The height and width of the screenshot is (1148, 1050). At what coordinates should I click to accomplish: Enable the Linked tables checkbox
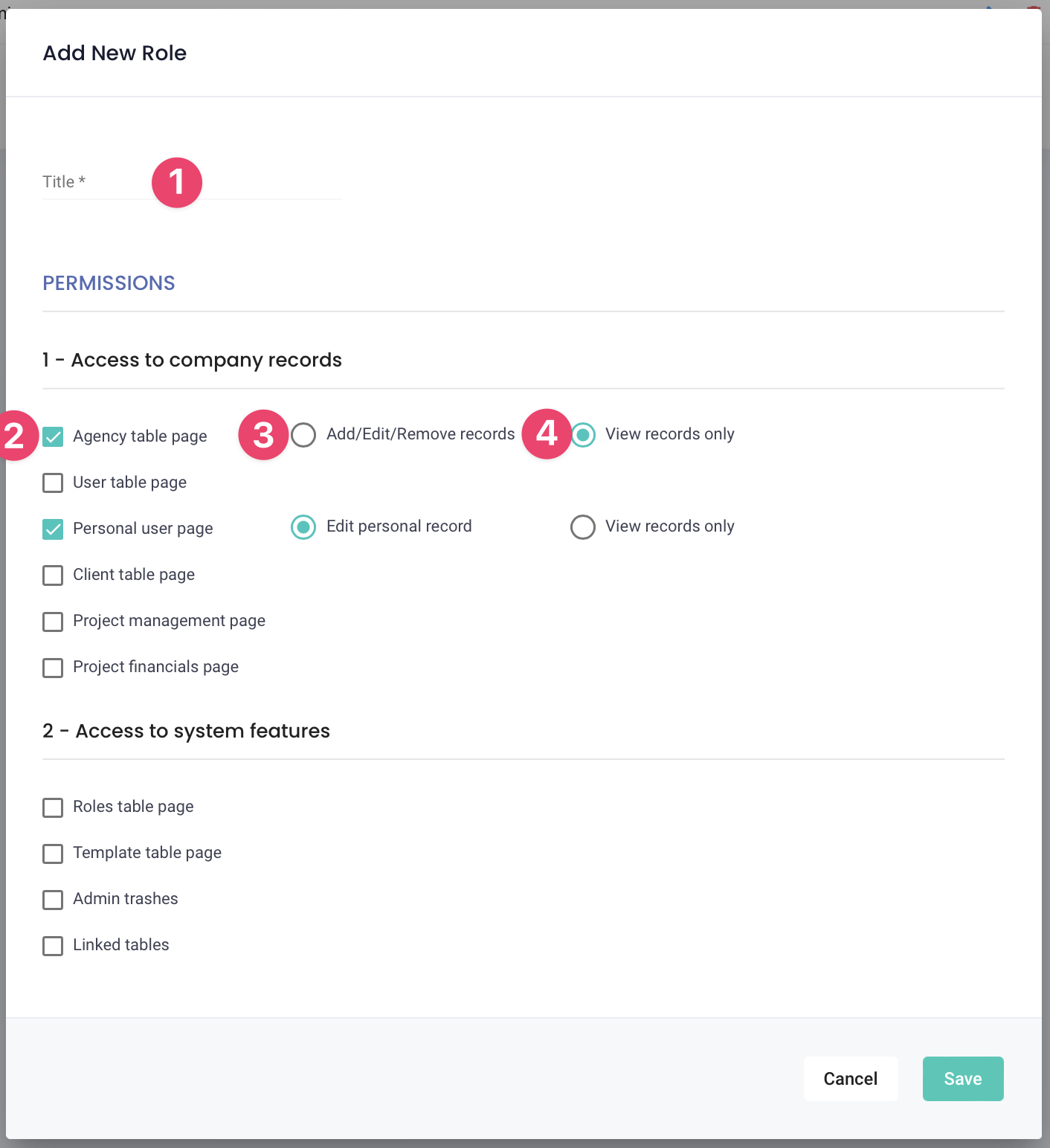53,945
